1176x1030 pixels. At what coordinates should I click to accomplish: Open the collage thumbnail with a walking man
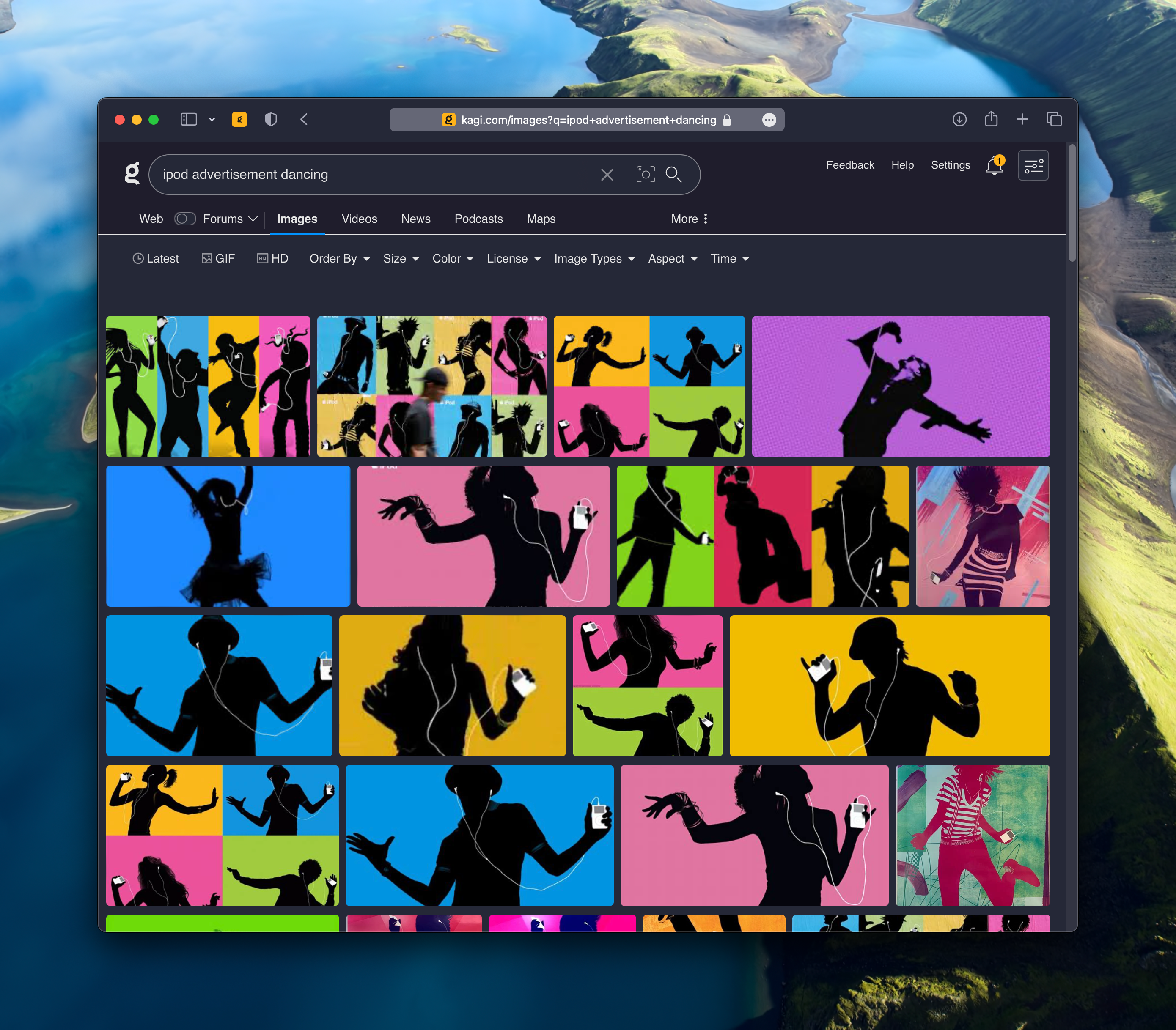tap(432, 386)
